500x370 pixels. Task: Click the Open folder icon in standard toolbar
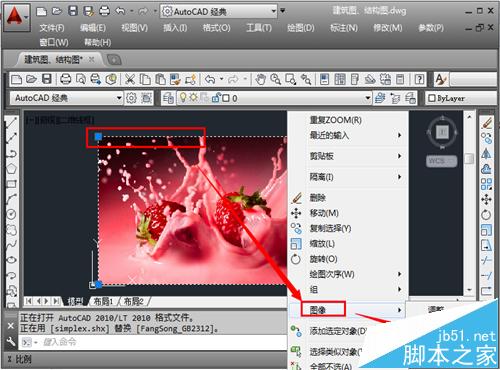31,79
